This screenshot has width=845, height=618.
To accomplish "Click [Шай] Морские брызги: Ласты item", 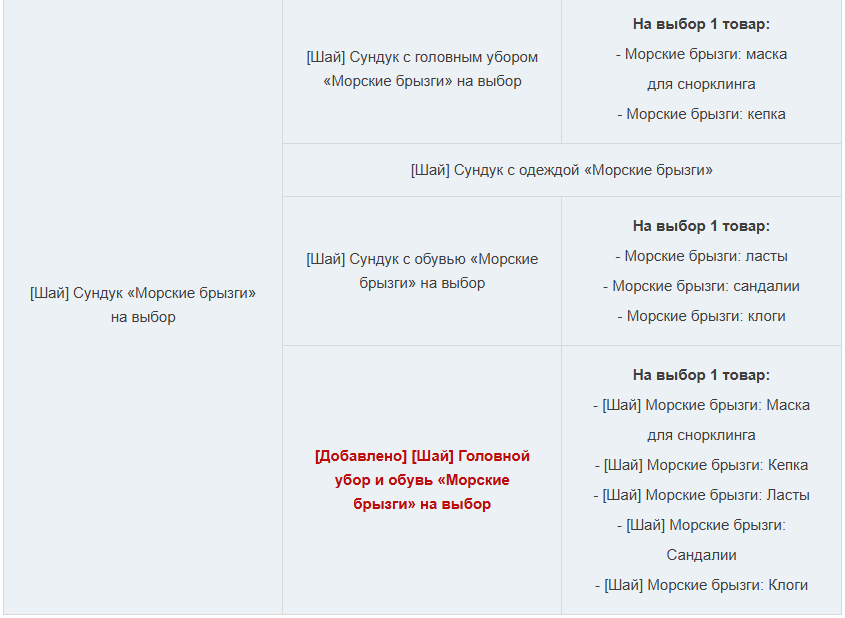I will (701, 495).
